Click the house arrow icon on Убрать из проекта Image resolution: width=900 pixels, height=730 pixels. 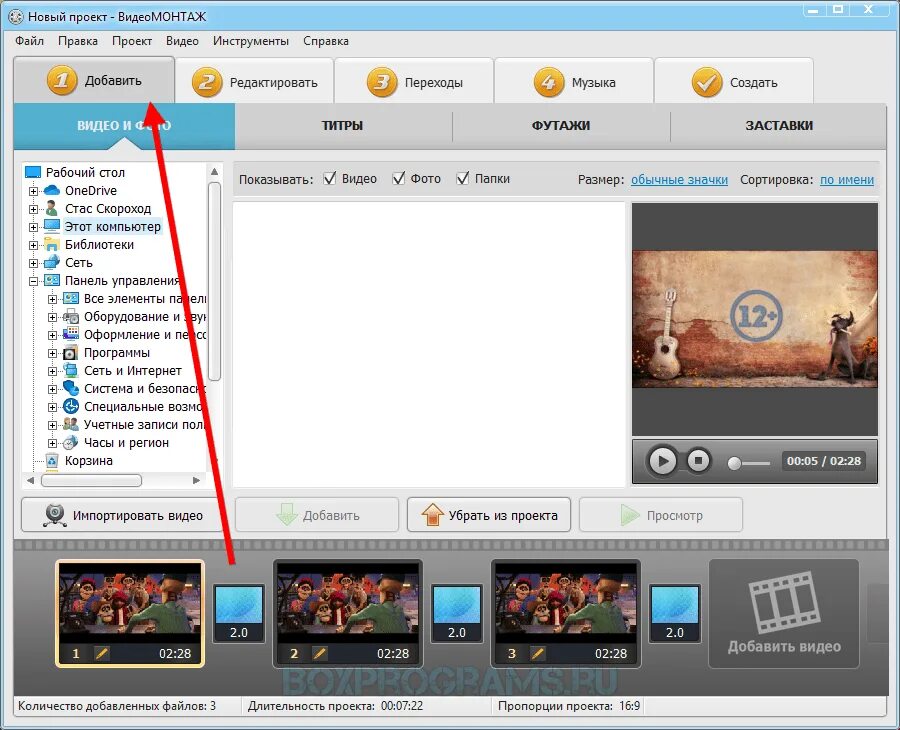(x=432, y=514)
